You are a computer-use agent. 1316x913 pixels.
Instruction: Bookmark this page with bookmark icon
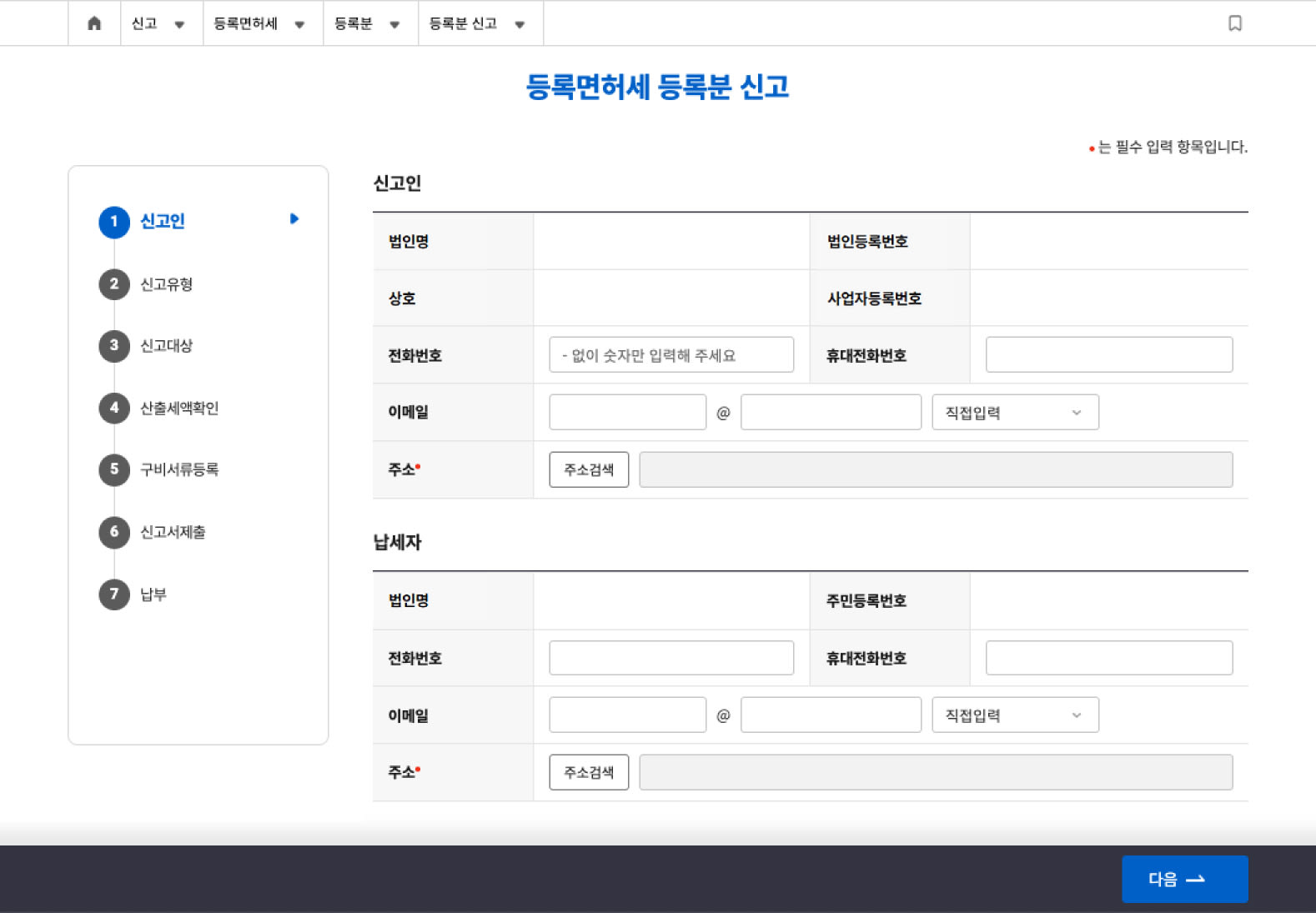[x=1235, y=23]
